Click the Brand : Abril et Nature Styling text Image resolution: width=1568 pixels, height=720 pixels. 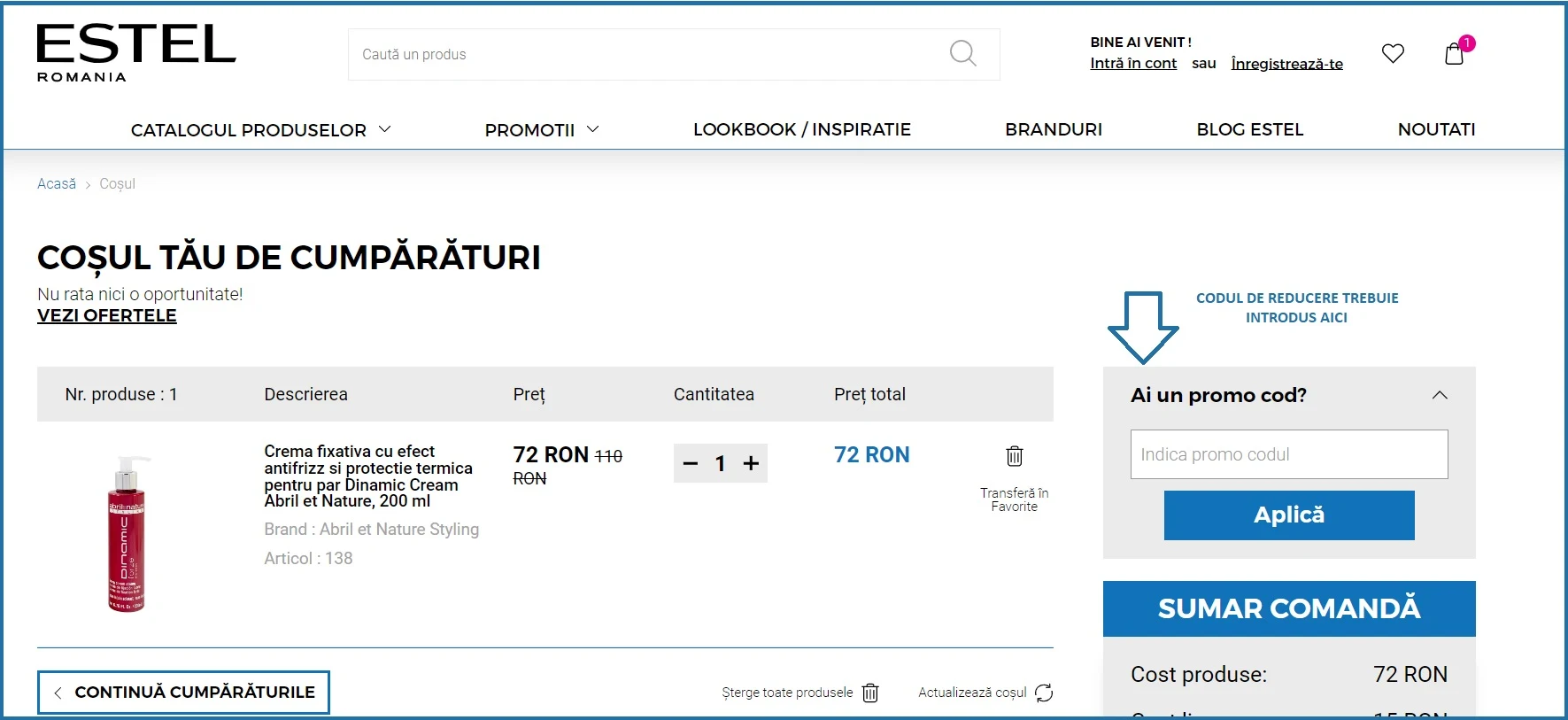pos(372,529)
